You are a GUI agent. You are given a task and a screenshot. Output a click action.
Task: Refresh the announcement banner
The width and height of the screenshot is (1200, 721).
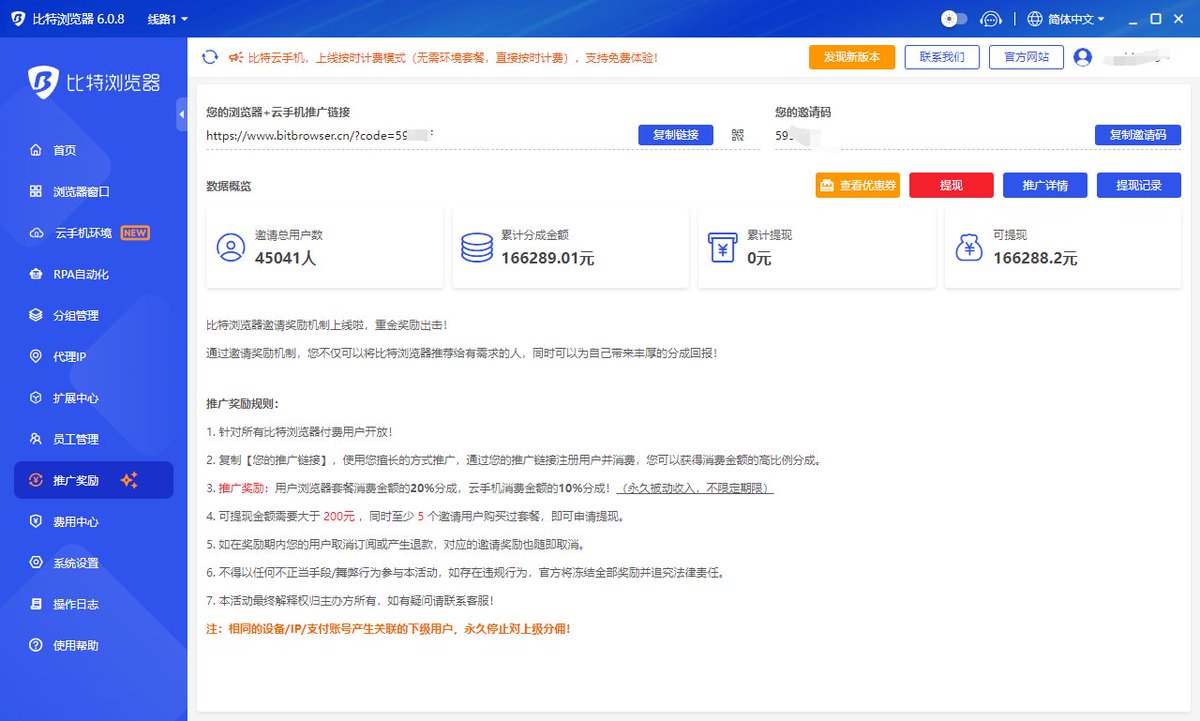click(x=208, y=57)
